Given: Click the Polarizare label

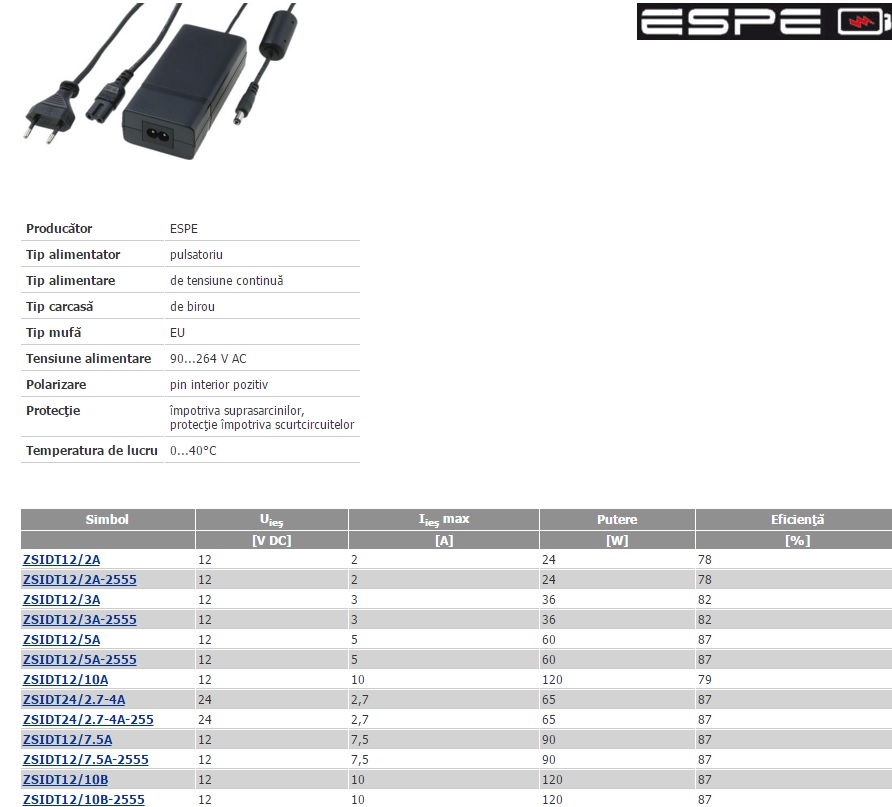Looking at the screenshot, I should pos(56,384).
